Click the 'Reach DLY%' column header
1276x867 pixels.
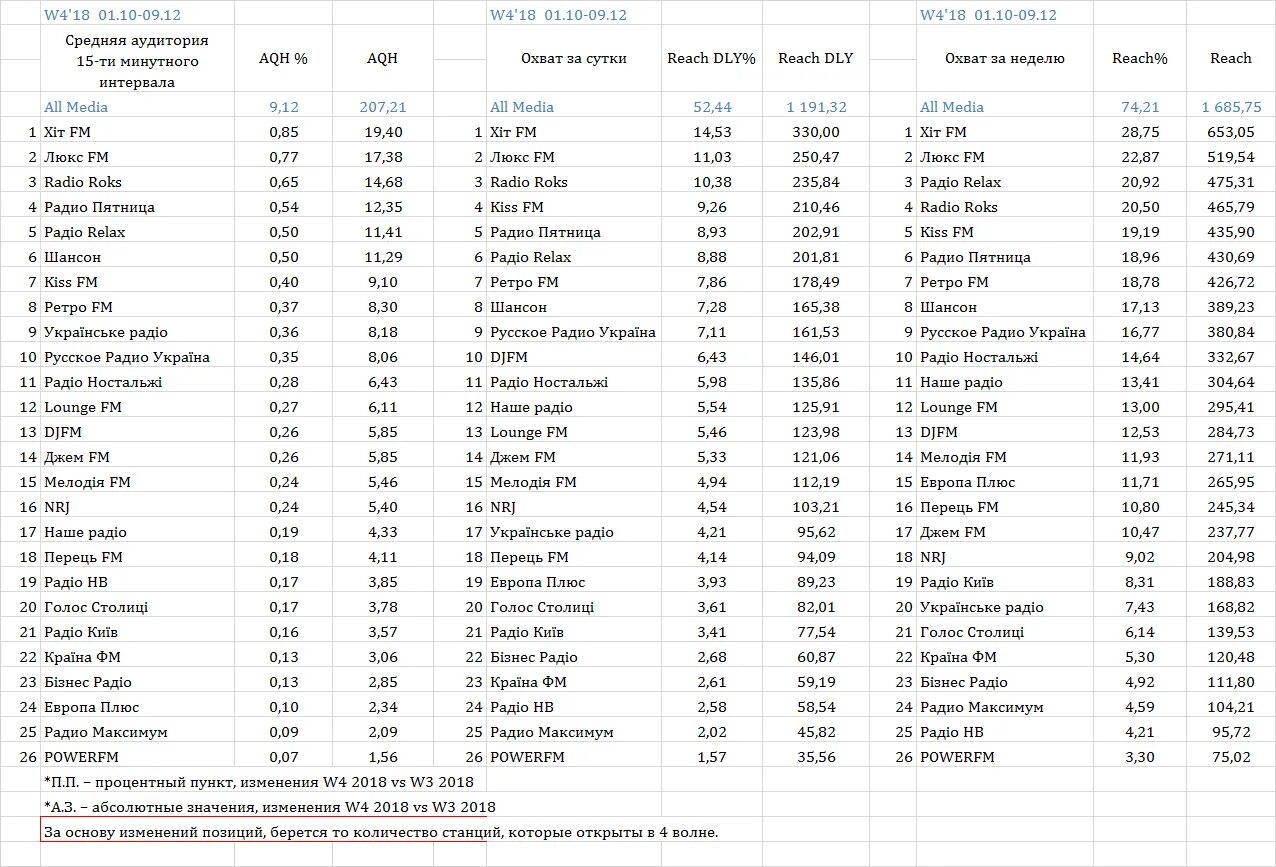pyautogui.click(x=711, y=58)
